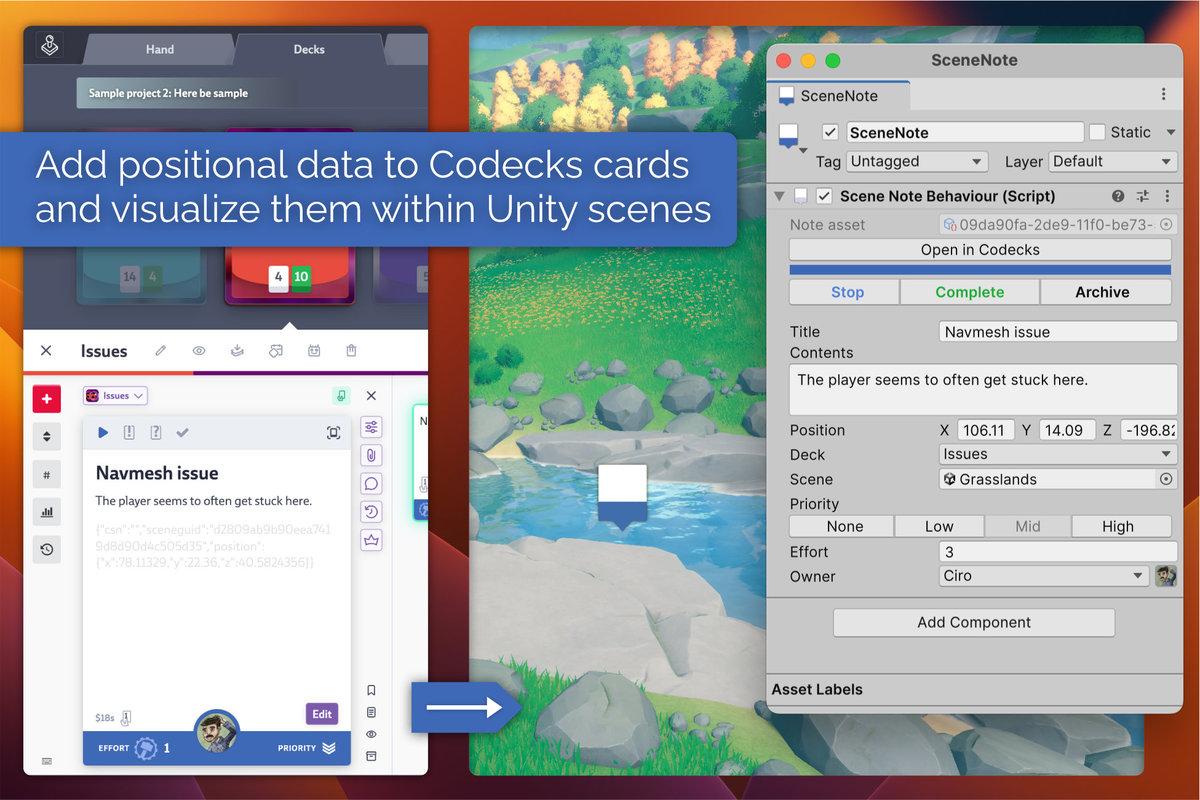Click the Scene object picker circle icon
This screenshot has width=1200, height=800.
pyautogui.click(x=1165, y=479)
